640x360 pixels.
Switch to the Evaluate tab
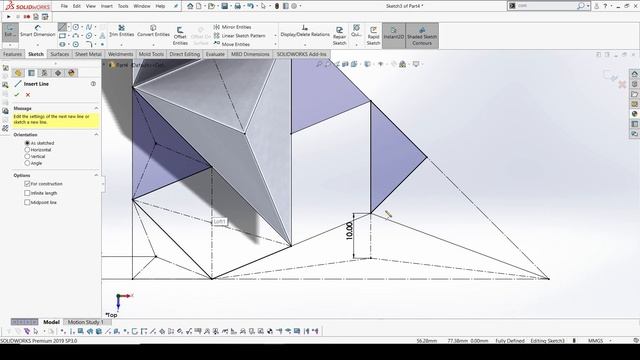[215, 54]
